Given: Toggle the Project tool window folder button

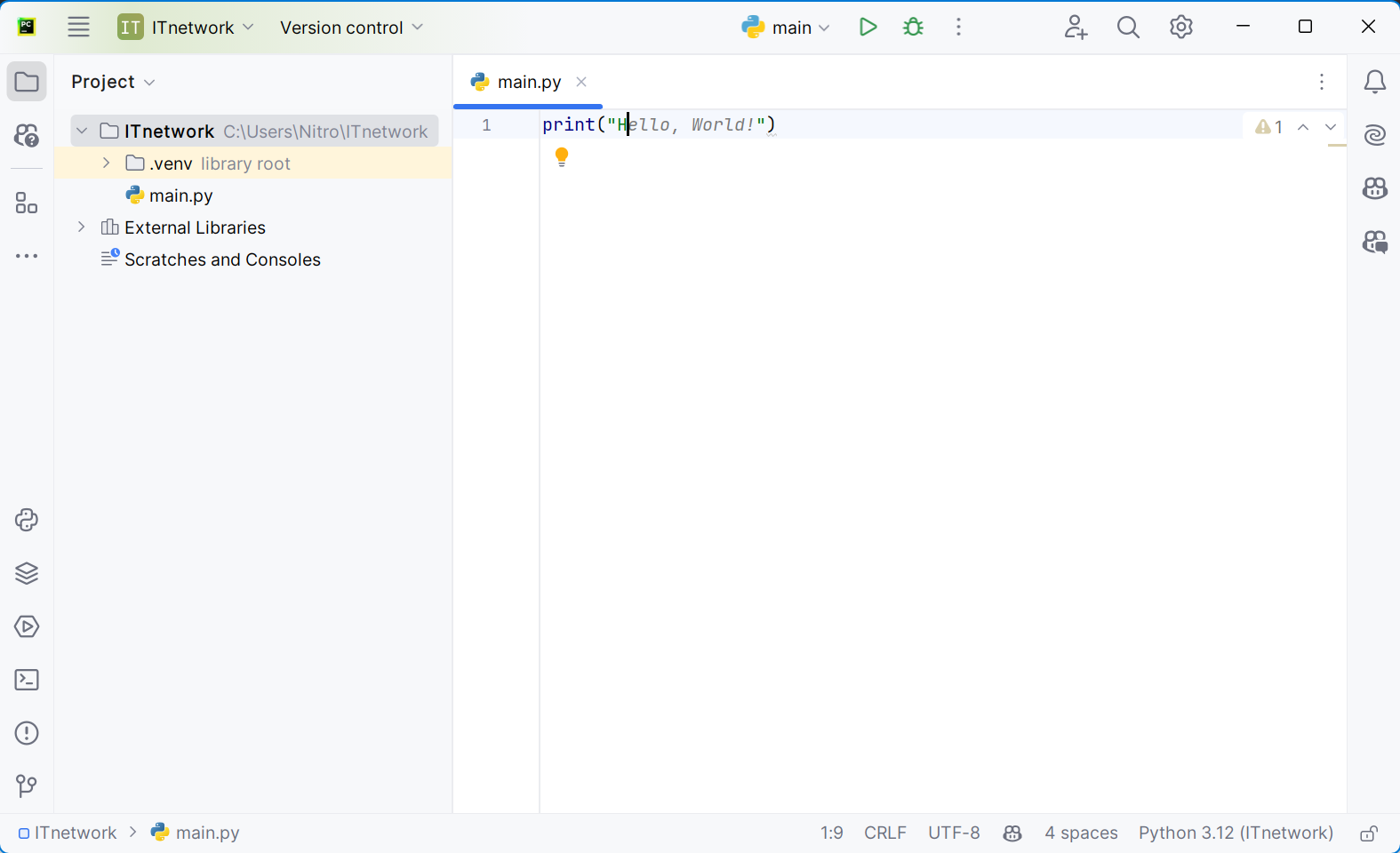Looking at the screenshot, I should click(27, 82).
